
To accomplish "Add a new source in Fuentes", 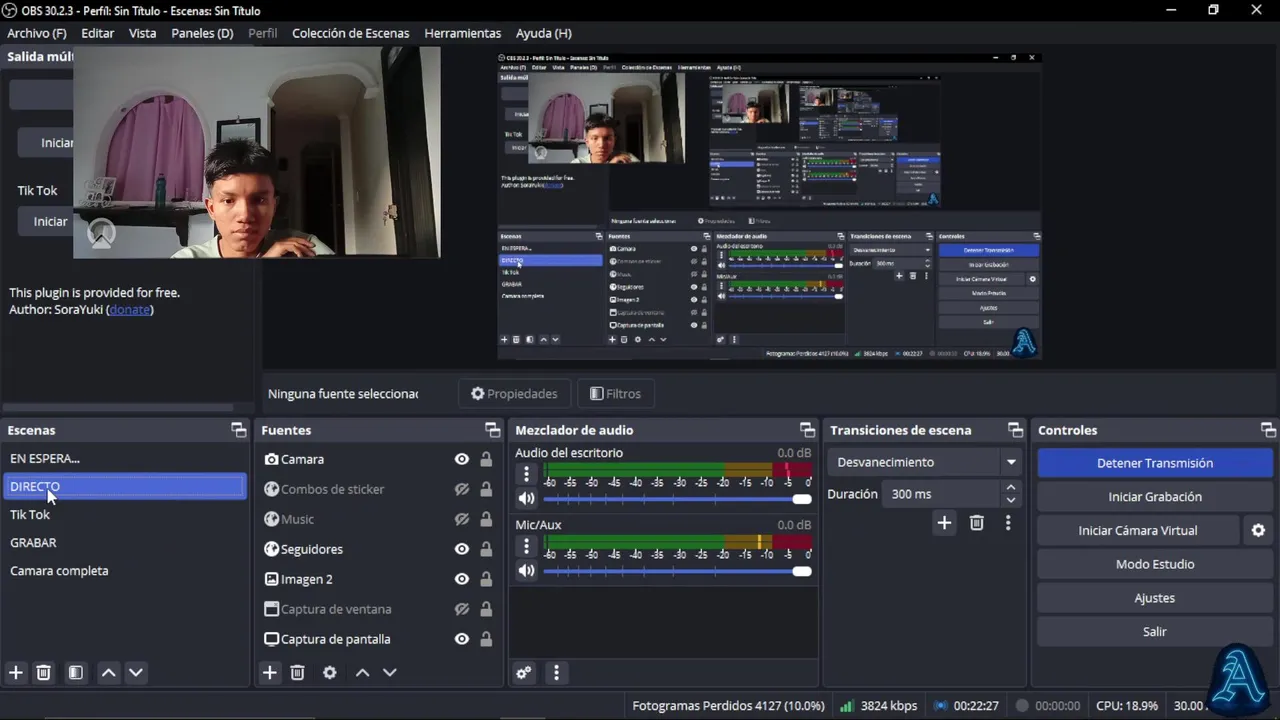I will point(270,673).
